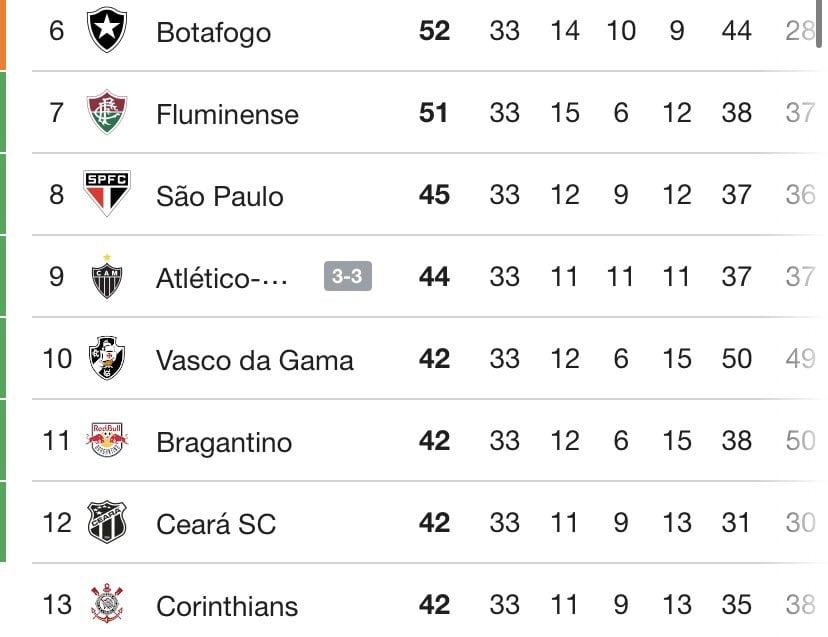
Task: Click São Paulo's goals scored value 37
Action: click(x=736, y=194)
